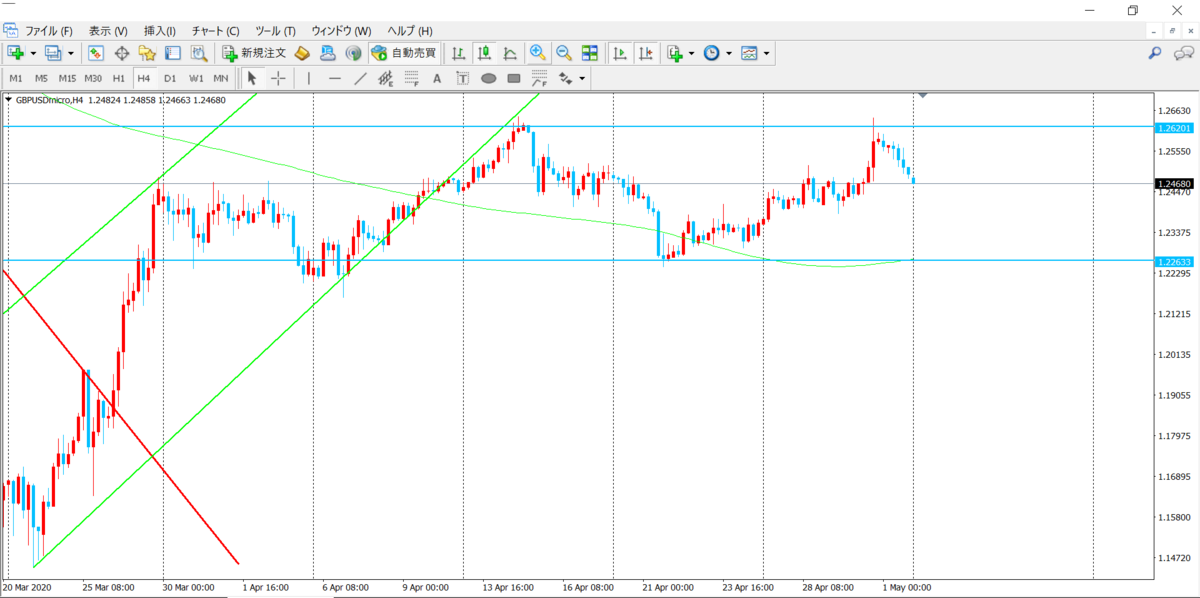Zoom in on the chart
This screenshot has height=598, width=1200.
(538, 53)
